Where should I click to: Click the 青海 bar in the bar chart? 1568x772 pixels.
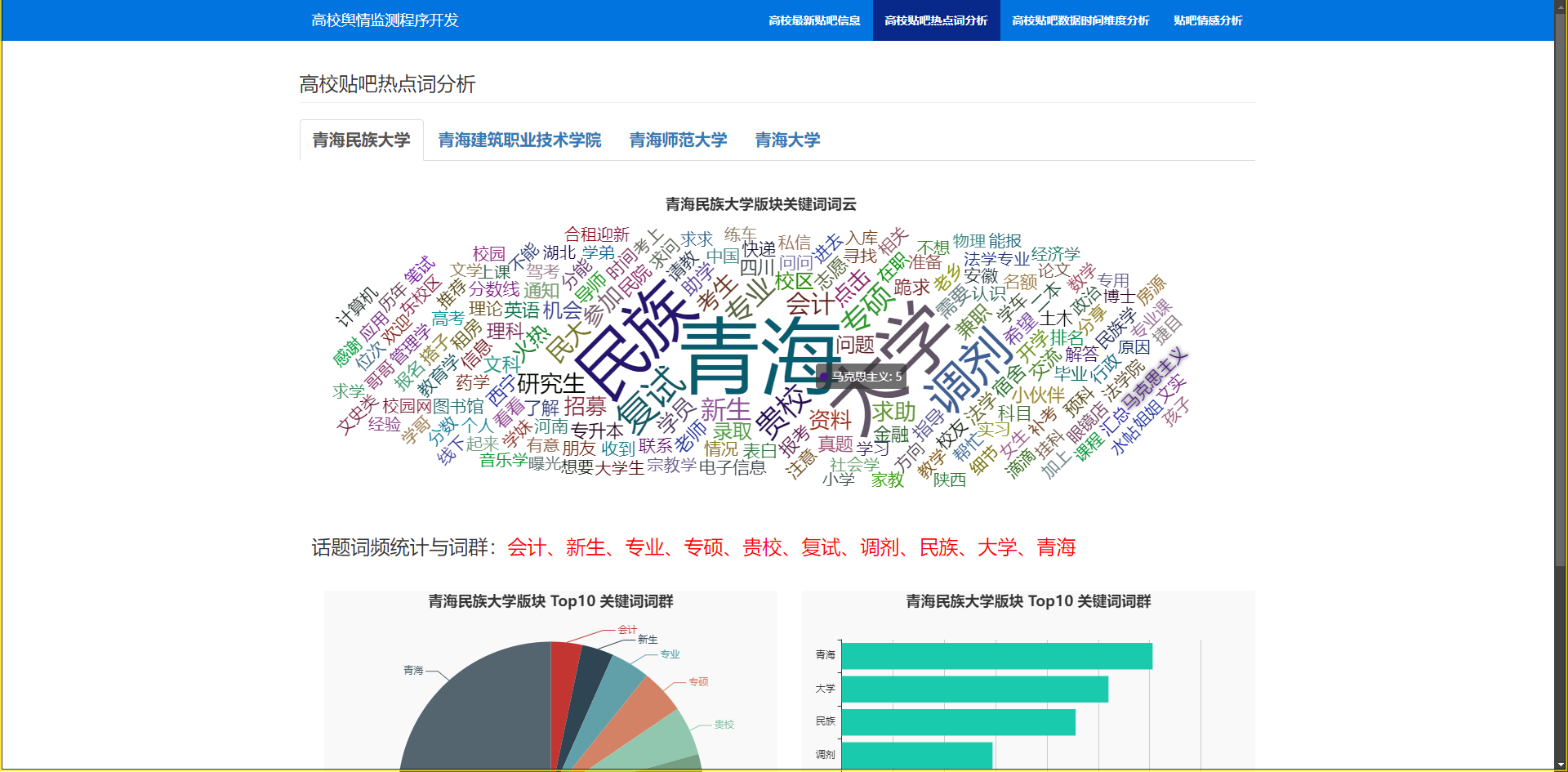(x=997, y=656)
